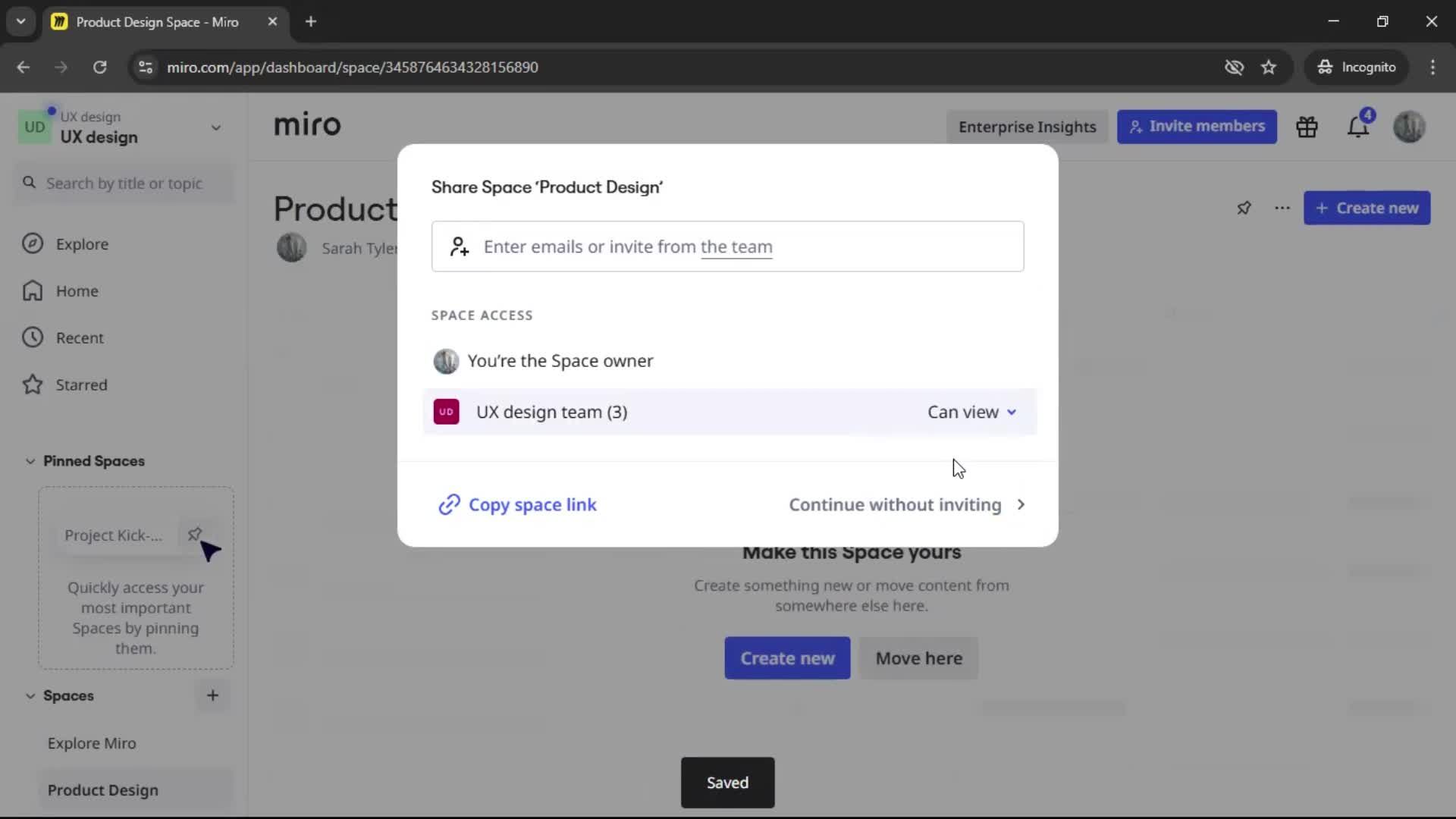
Task: Collapse the Pinned Spaces section
Action: click(30, 461)
